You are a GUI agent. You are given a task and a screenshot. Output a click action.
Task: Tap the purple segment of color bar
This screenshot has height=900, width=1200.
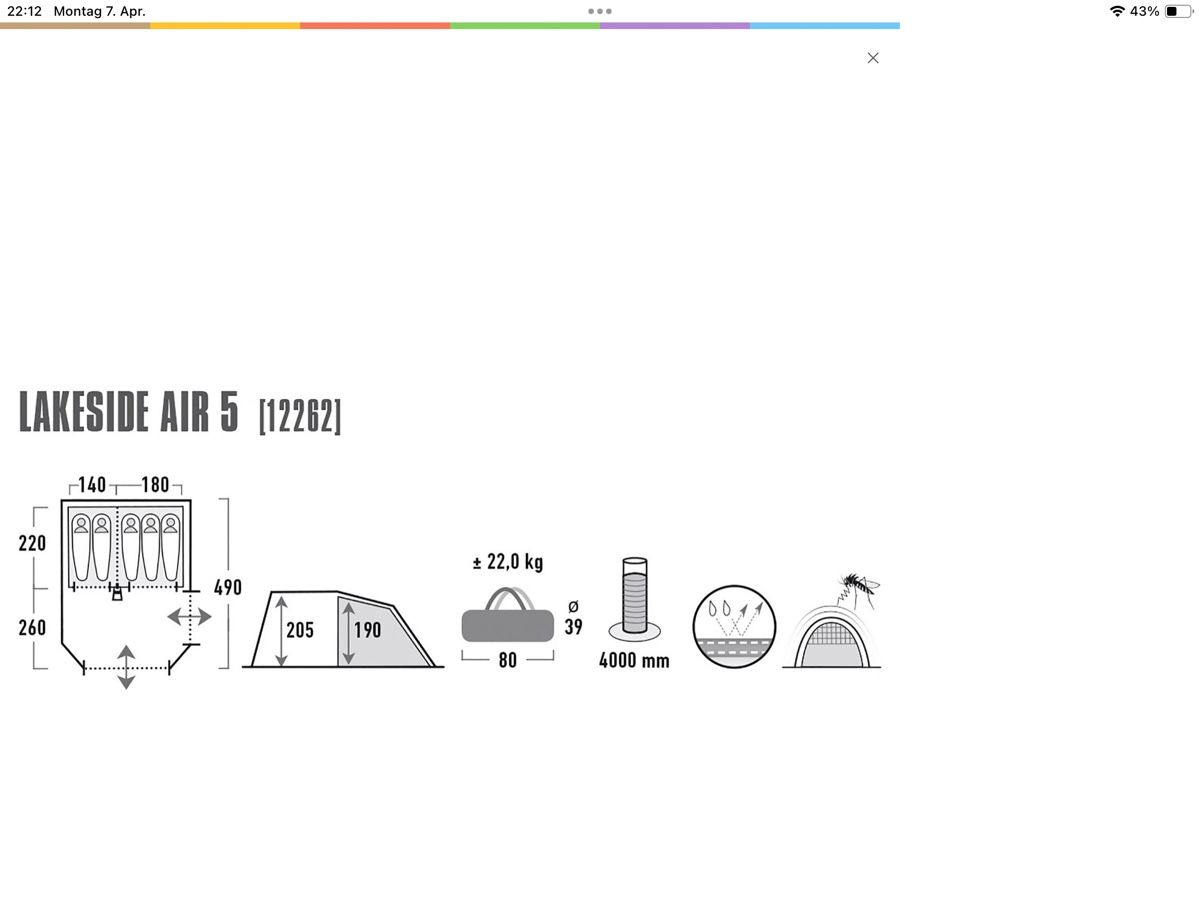coord(675,26)
